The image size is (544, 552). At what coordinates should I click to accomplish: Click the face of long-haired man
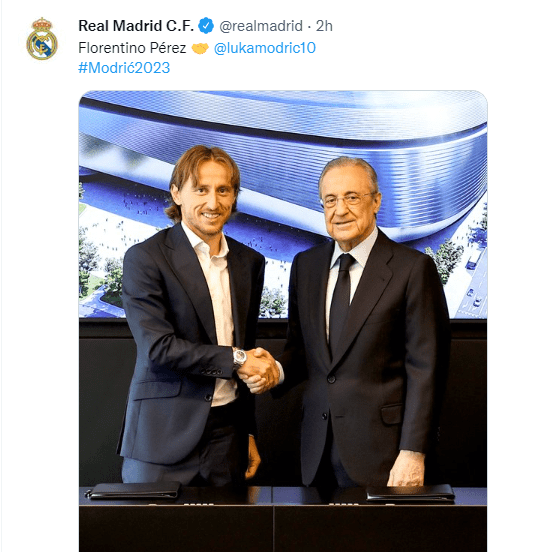[x=206, y=201]
